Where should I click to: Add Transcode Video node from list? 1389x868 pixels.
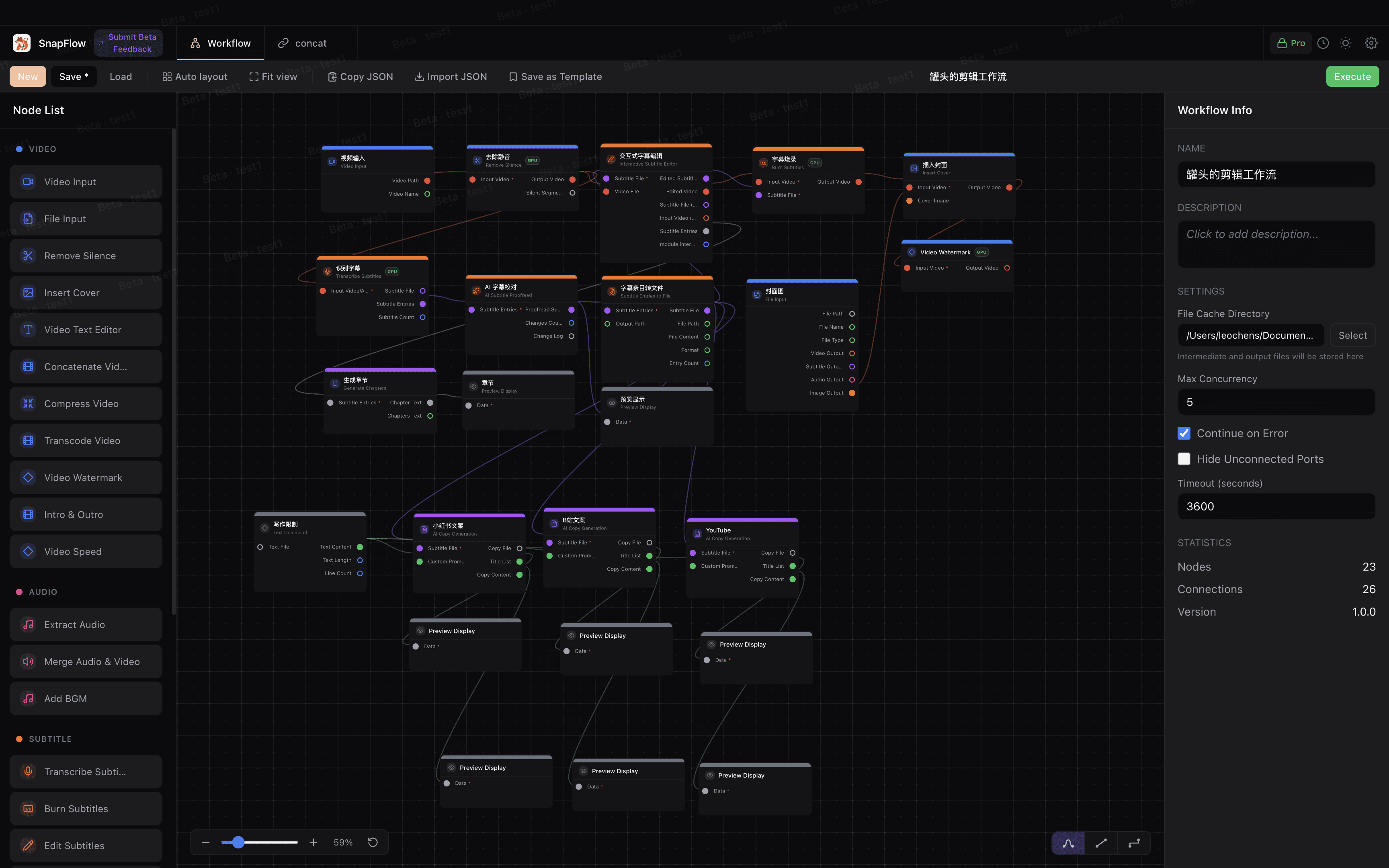pyautogui.click(x=86, y=441)
